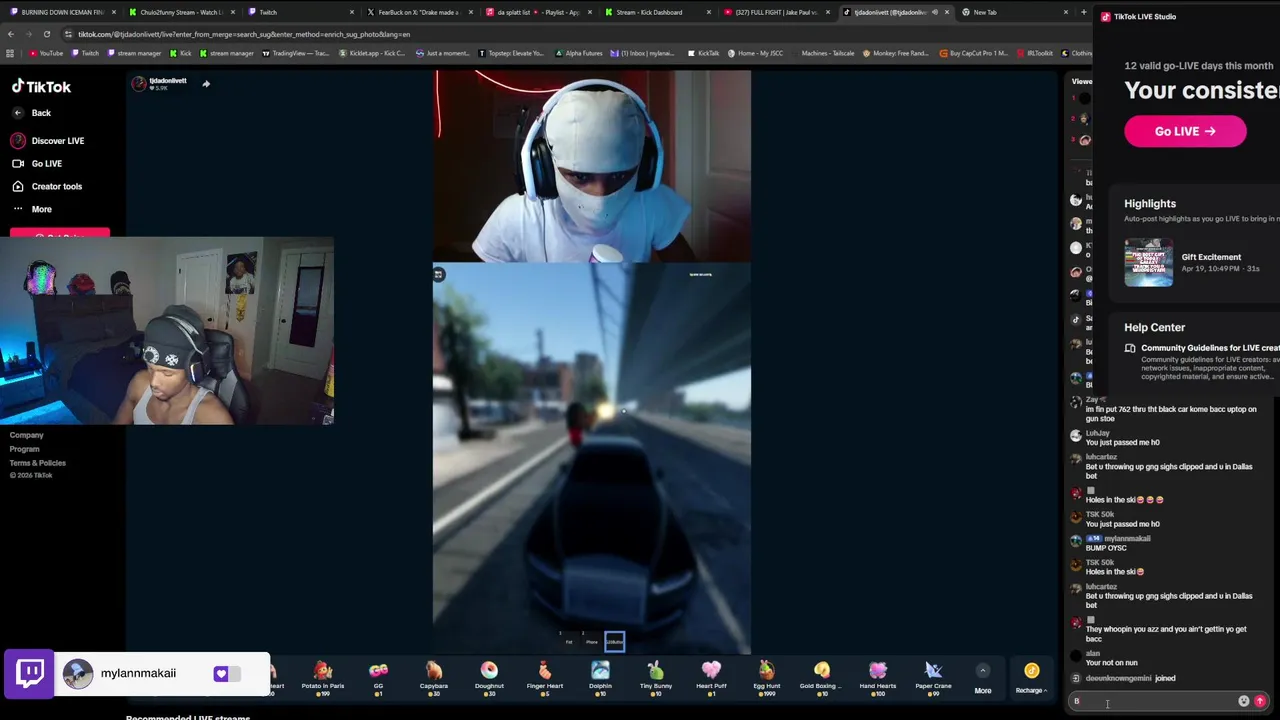Click mylannmakaii name in Twitch alert
This screenshot has height=720, width=1280.
[138, 673]
